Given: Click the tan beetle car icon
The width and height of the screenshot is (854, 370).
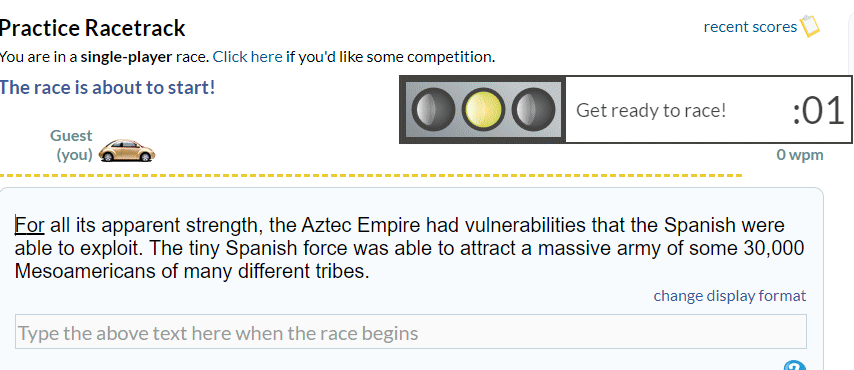Looking at the screenshot, I should point(127,151).
